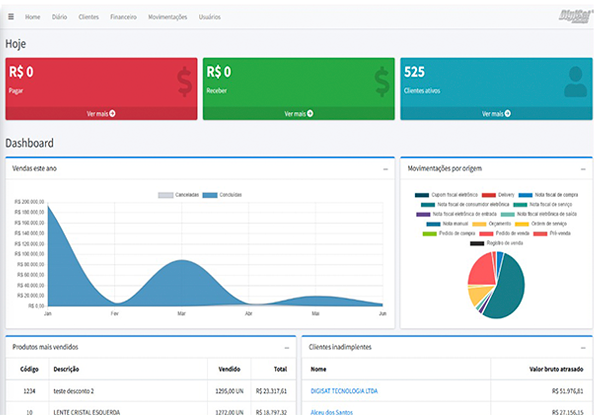Screen dimensions: 600x420
Task: Open Alceu dos Santos client link
Action: [332, 411]
